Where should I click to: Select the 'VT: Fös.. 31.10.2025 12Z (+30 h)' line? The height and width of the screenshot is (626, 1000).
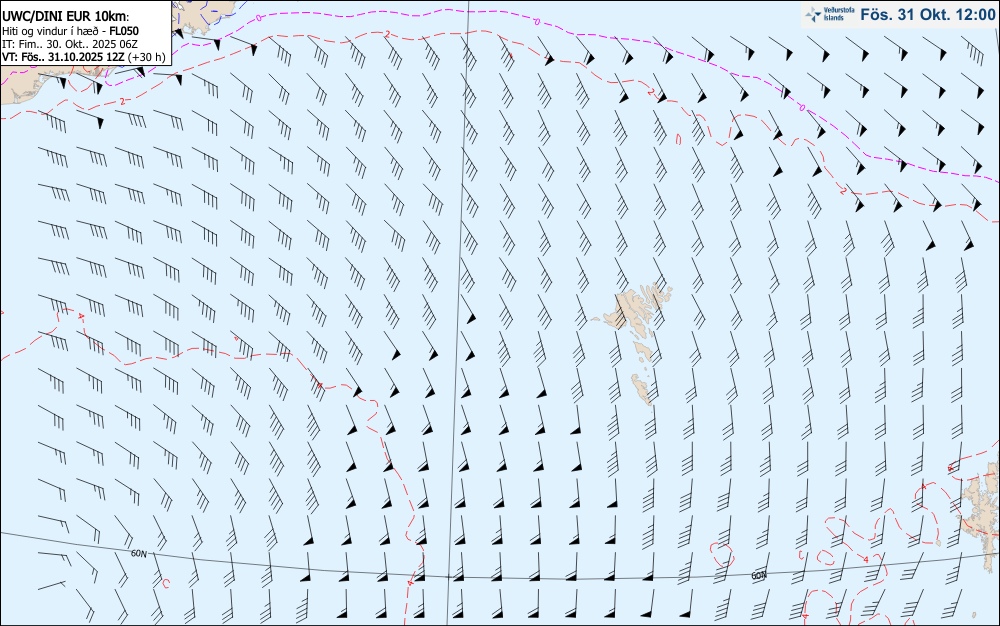[x=84, y=57]
